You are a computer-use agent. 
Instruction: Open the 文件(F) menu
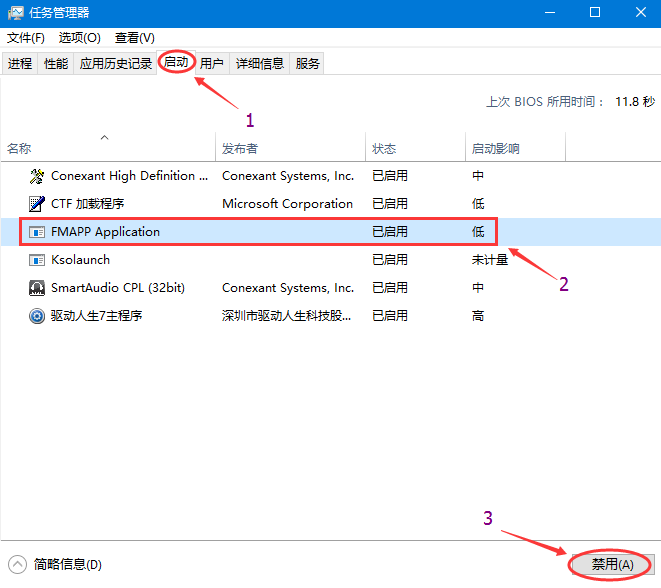click(x=26, y=38)
